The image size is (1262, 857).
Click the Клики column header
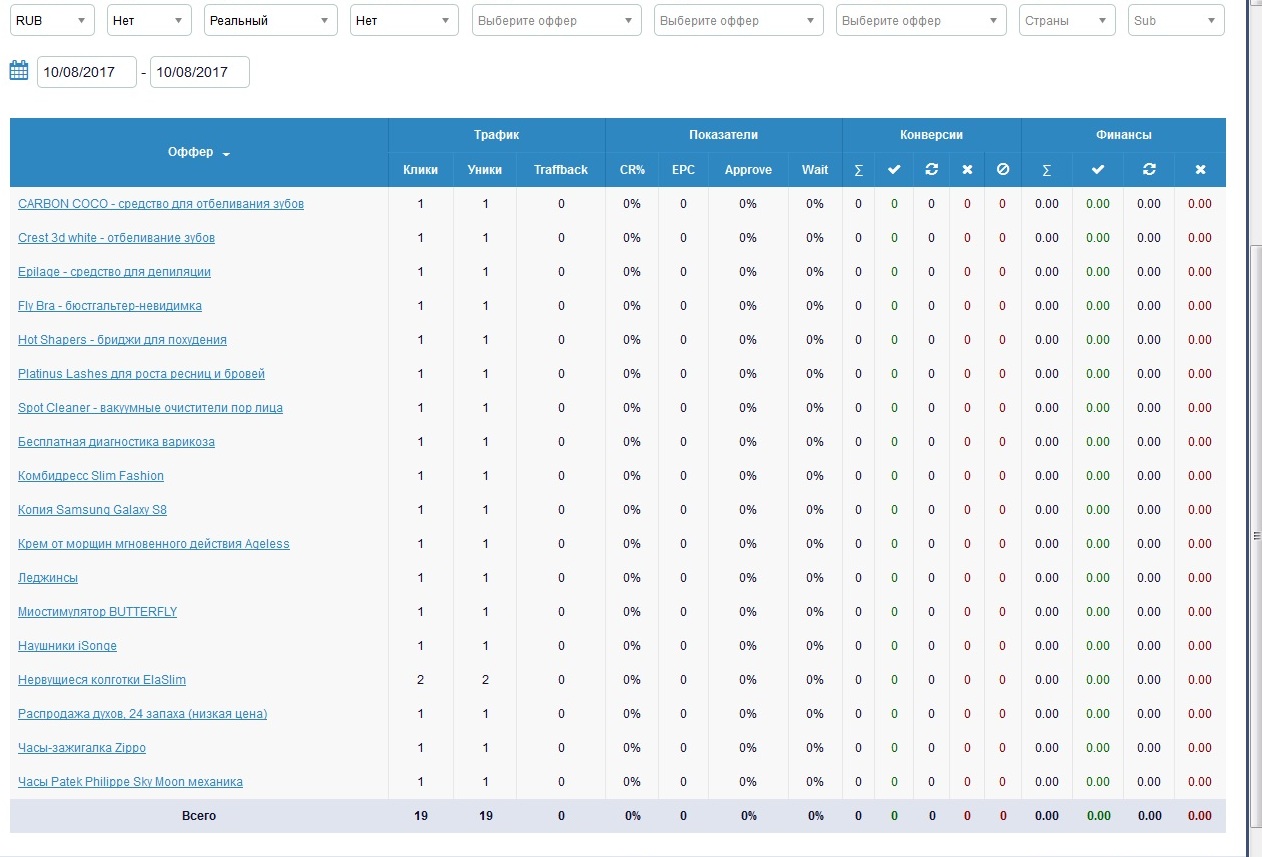420,170
